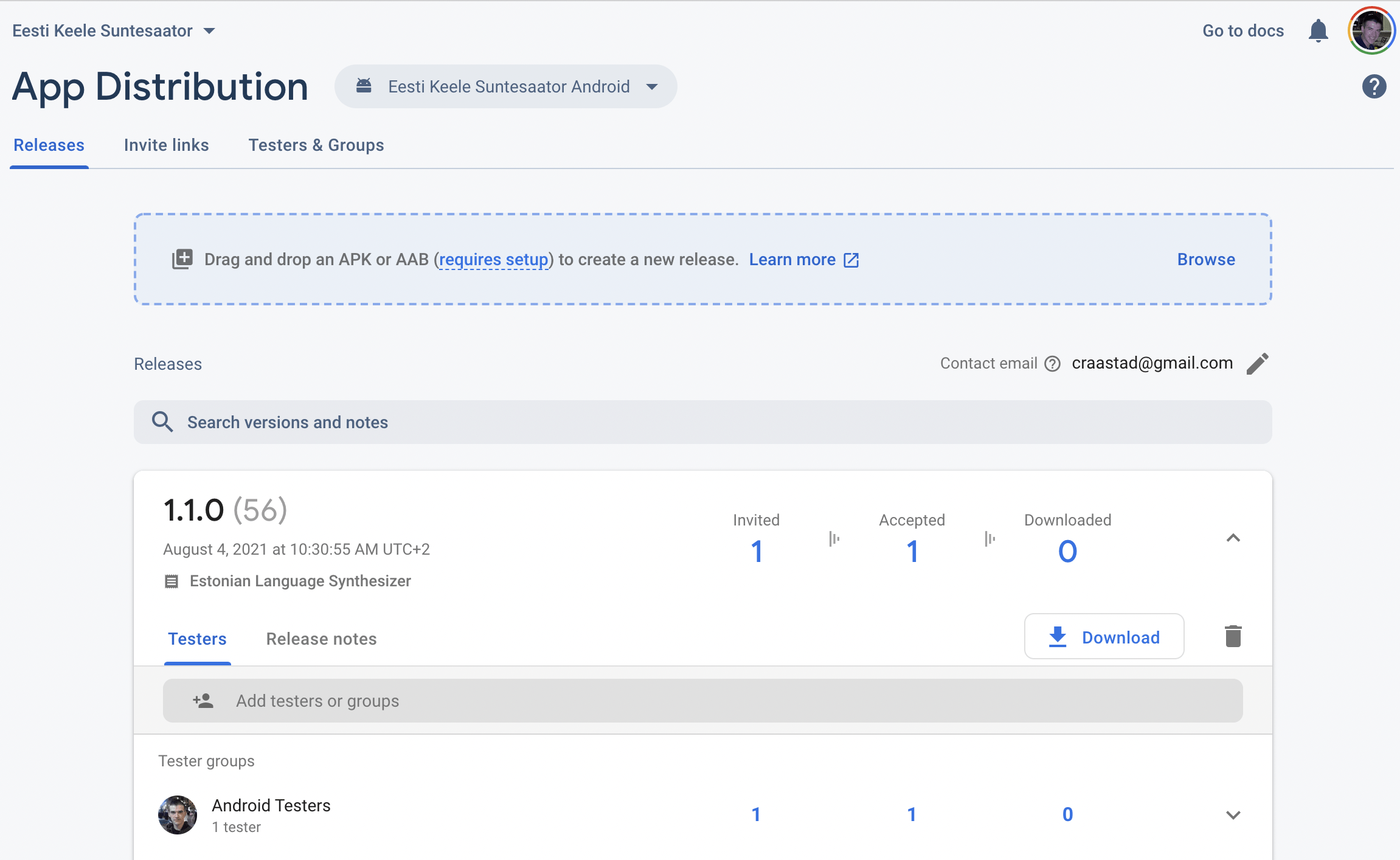Click the Invited count 1 in release header

coord(757,552)
